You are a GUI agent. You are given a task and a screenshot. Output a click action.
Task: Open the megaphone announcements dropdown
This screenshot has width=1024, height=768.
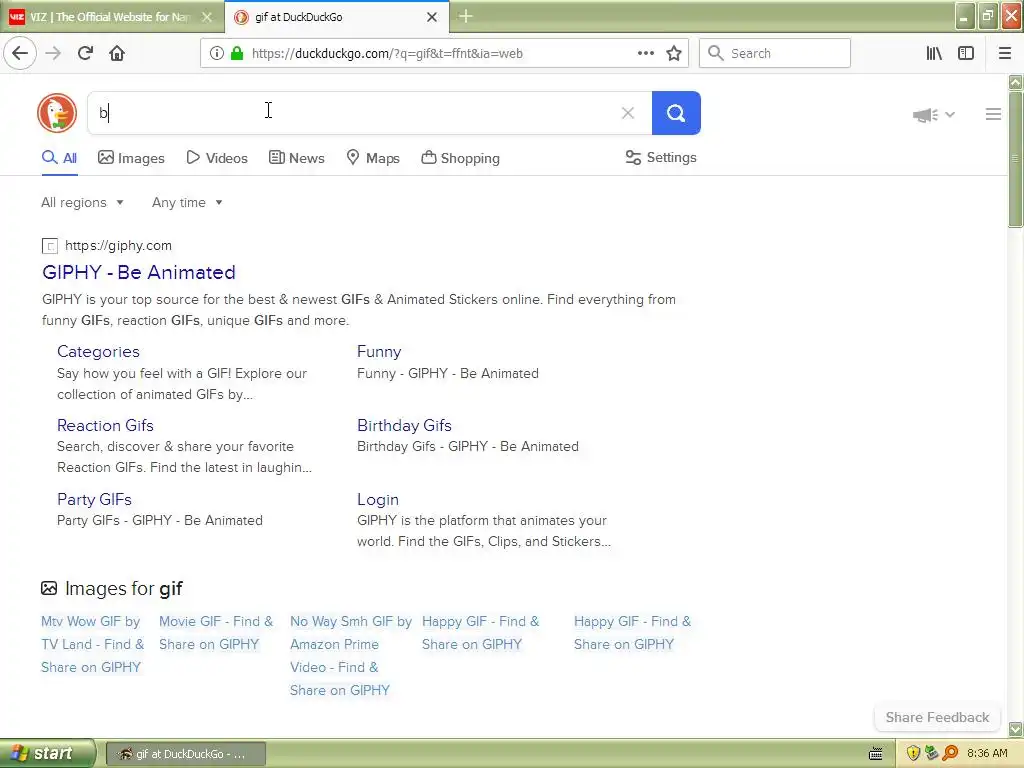coord(933,115)
